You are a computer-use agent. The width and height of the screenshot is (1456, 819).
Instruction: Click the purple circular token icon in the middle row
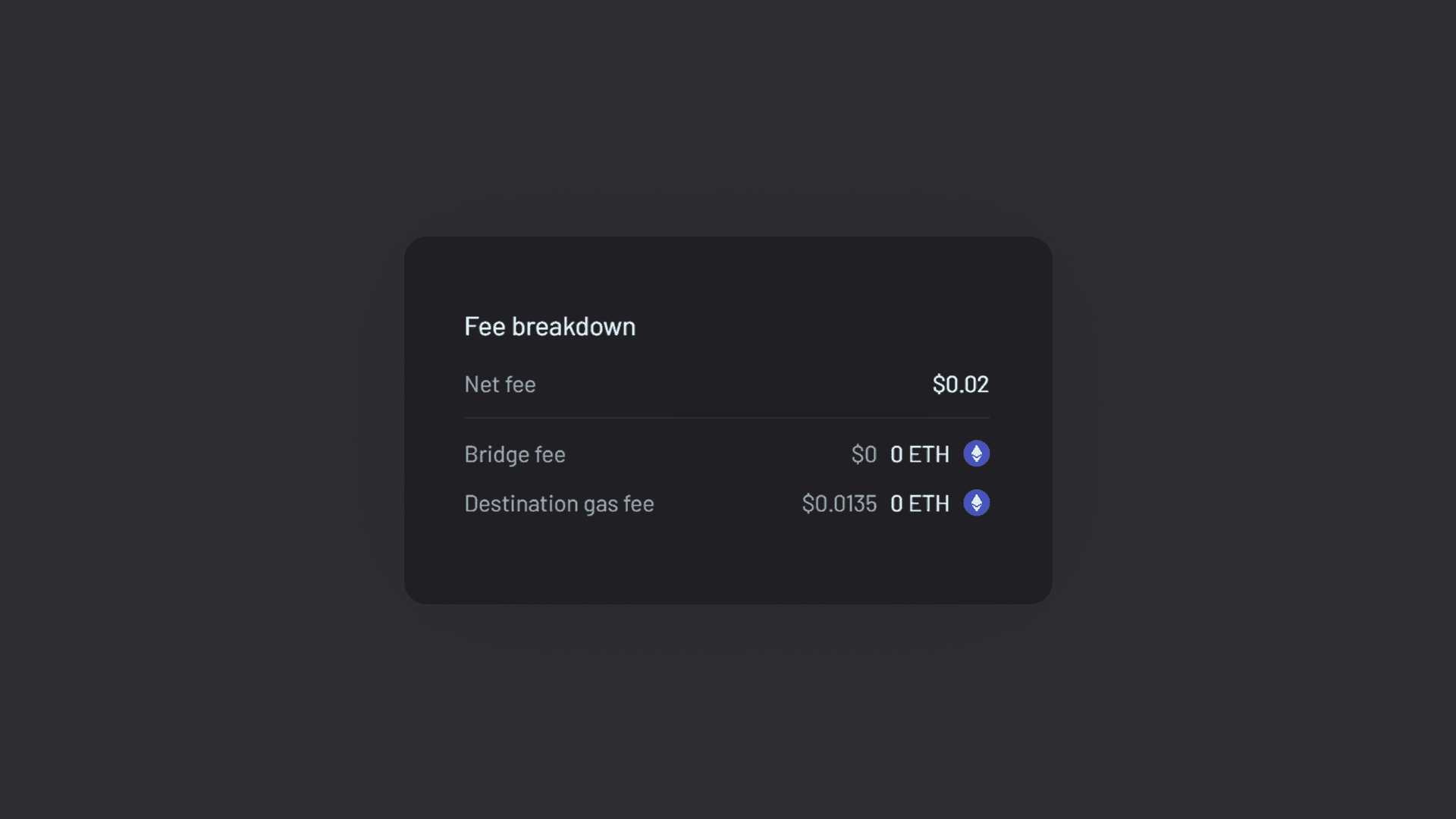(x=977, y=453)
